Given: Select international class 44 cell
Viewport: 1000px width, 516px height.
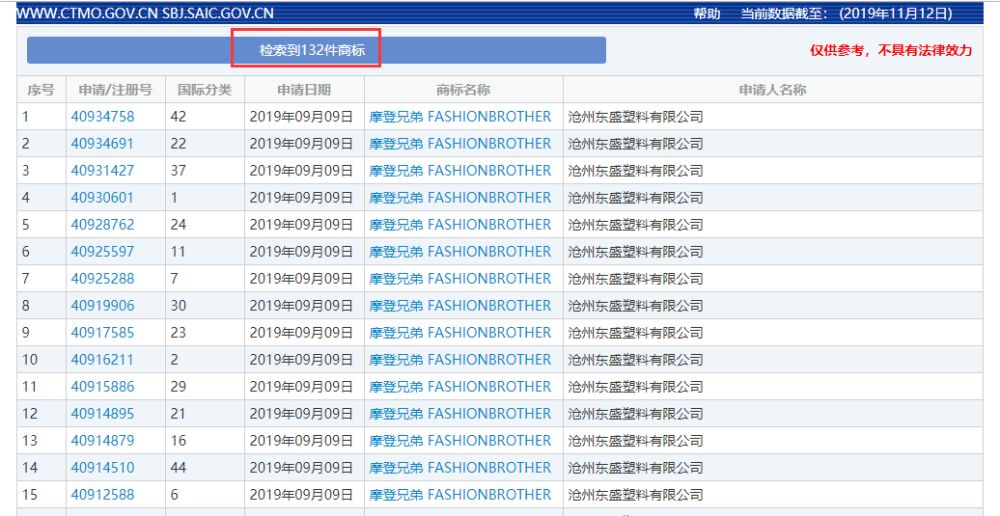Looking at the screenshot, I should click(205, 468).
